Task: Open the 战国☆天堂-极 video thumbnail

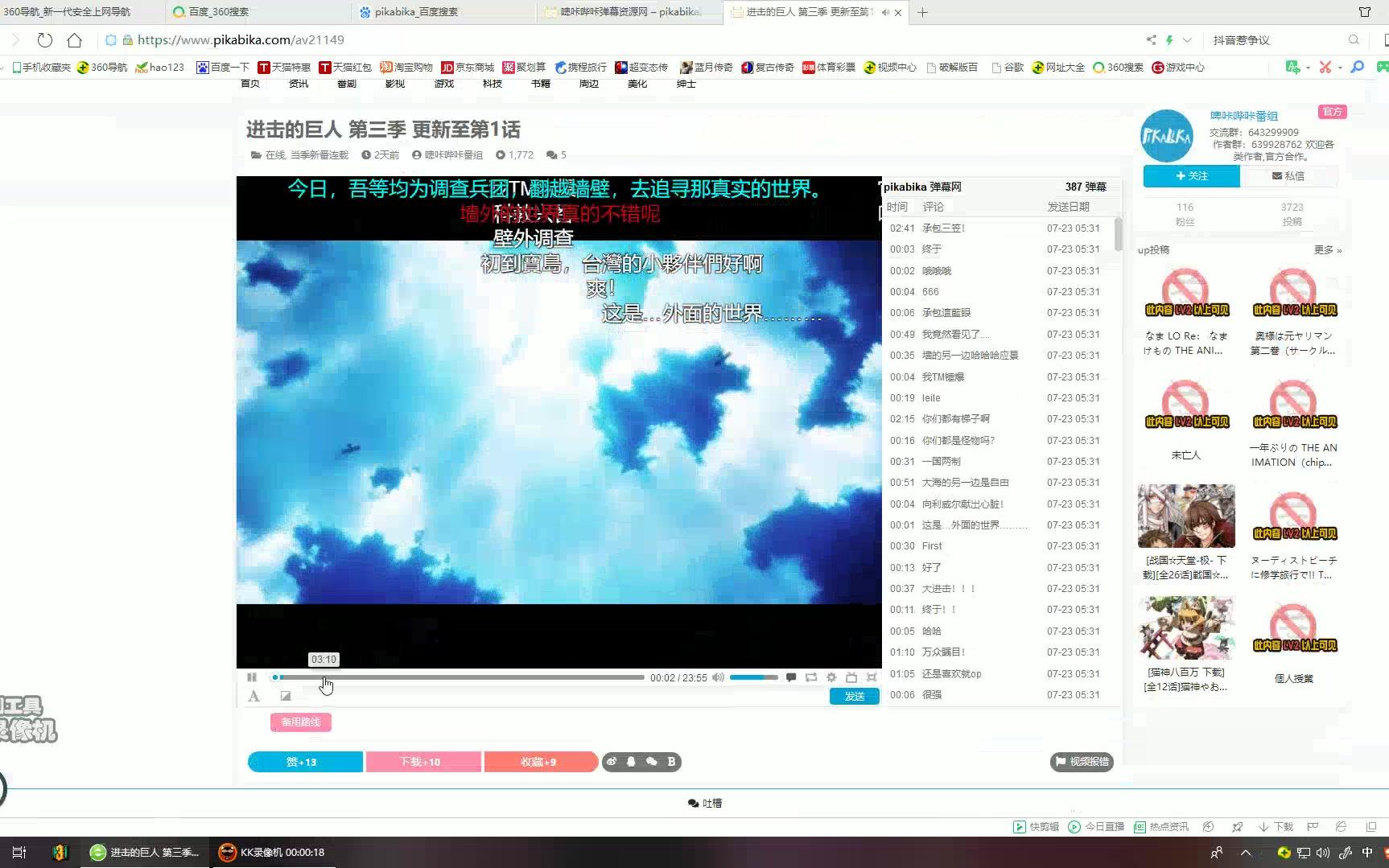Action: pyautogui.click(x=1186, y=516)
